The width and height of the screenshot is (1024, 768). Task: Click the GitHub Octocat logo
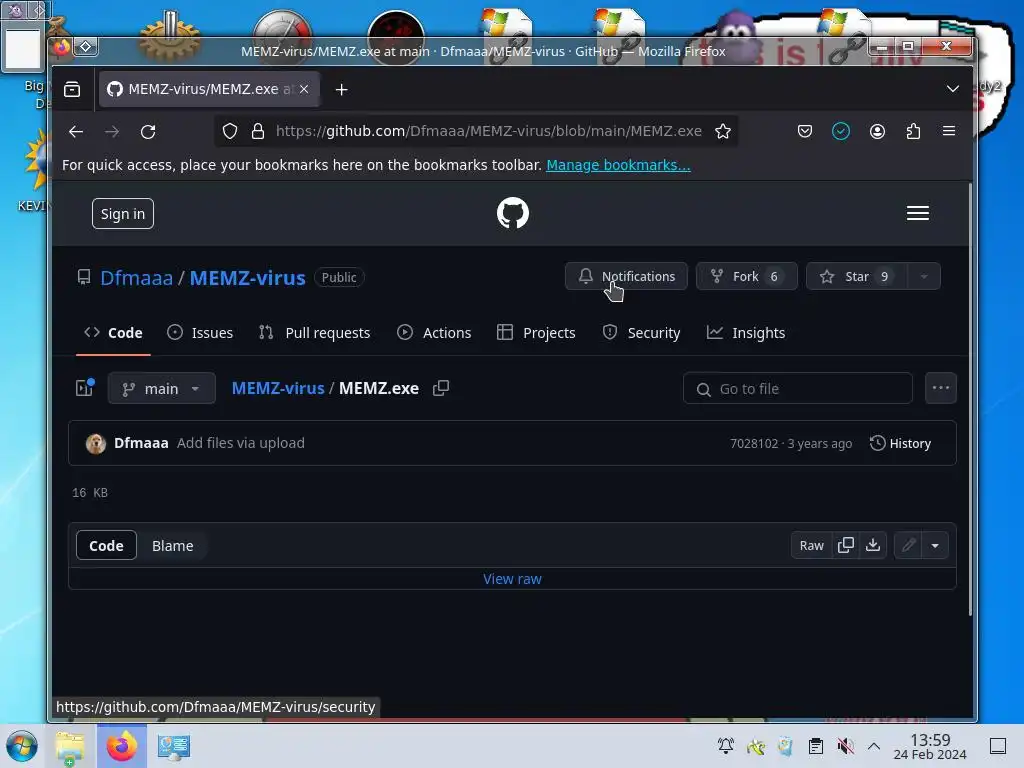tap(513, 213)
